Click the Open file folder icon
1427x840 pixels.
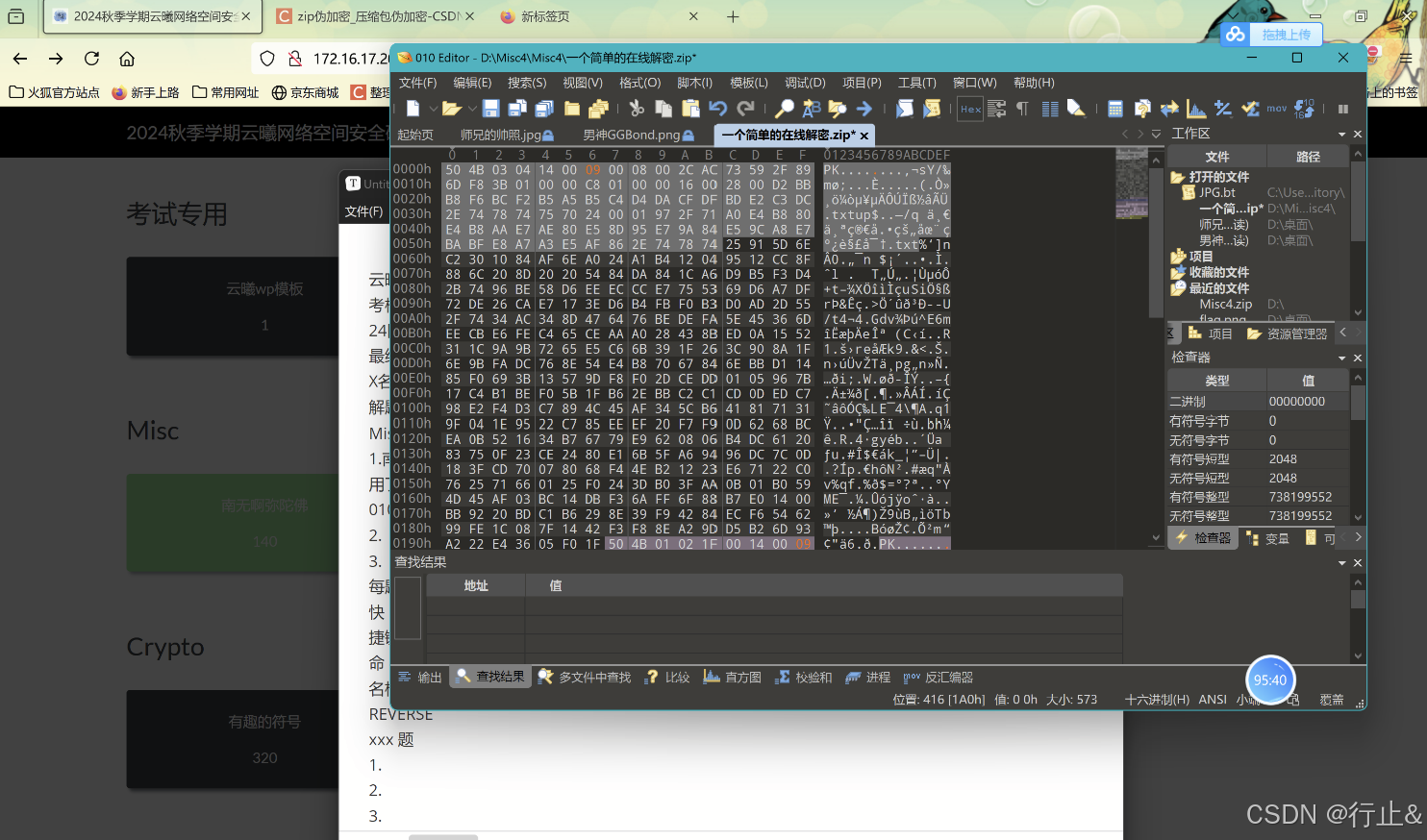point(451,109)
